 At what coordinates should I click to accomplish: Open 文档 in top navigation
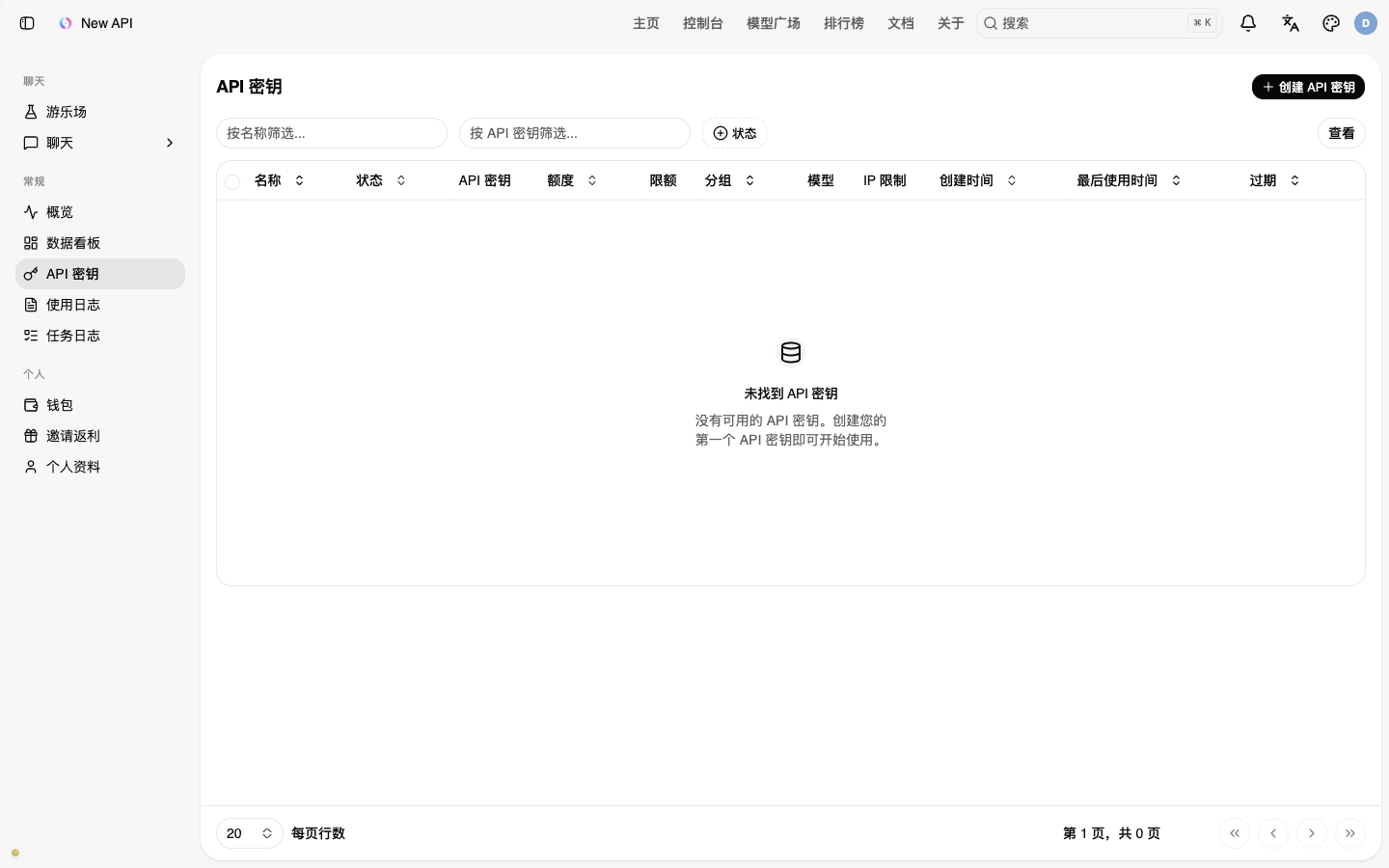click(x=901, y=23)
